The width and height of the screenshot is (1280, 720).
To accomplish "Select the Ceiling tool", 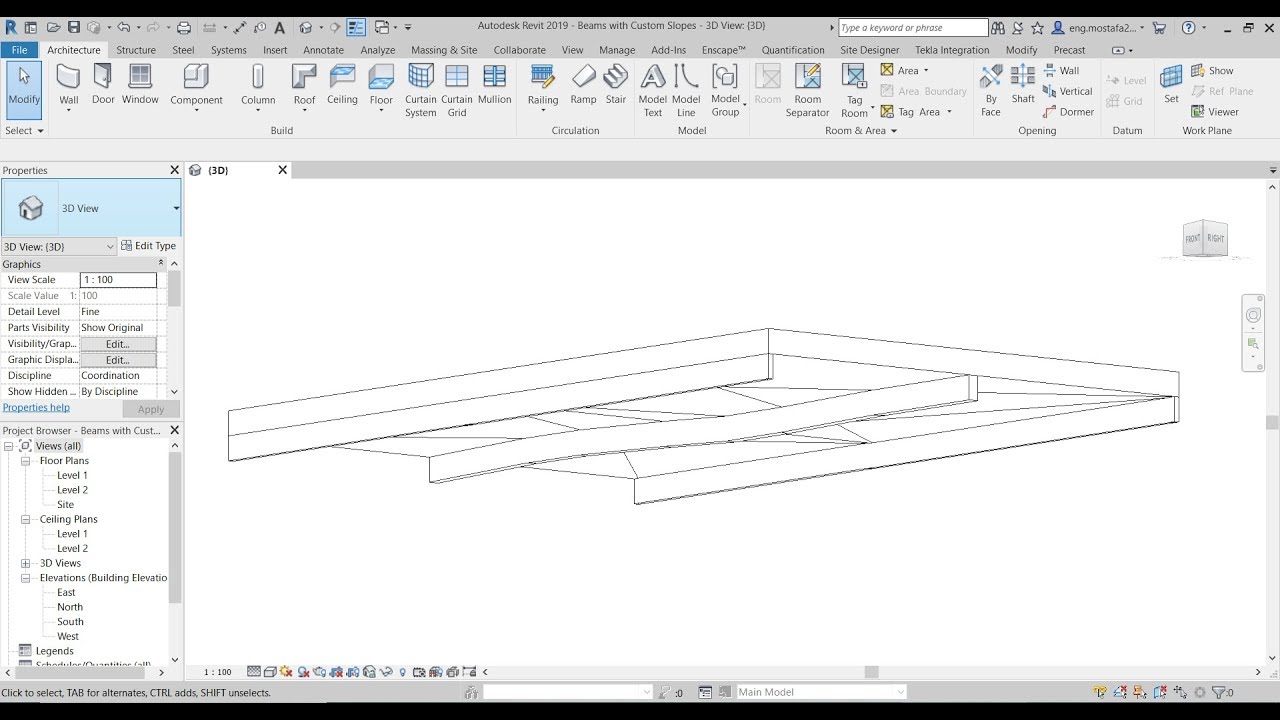I will [x=342, y=84].
